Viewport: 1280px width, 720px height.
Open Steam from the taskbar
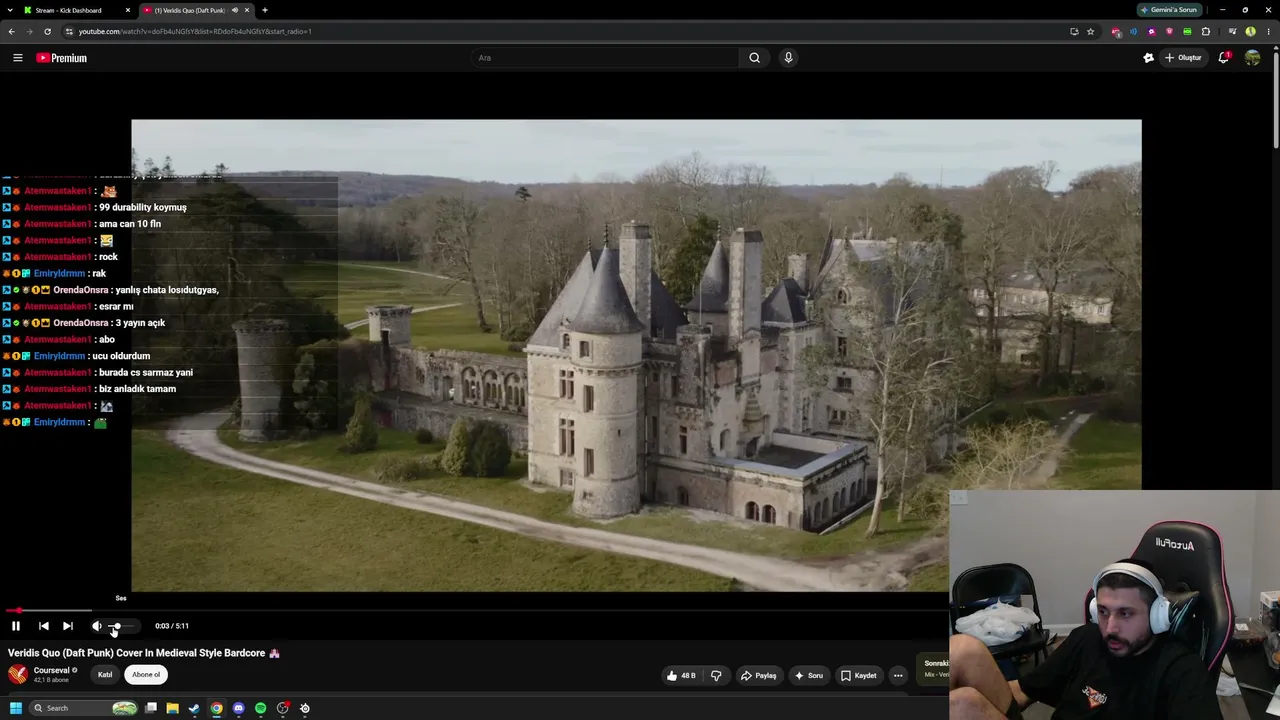pyautogui.click(x=194, y=708)
